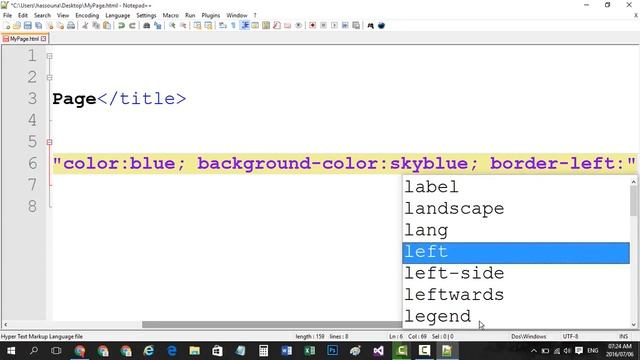
Task: Click the Print toolbar icon
Action: tap(71, 26)
